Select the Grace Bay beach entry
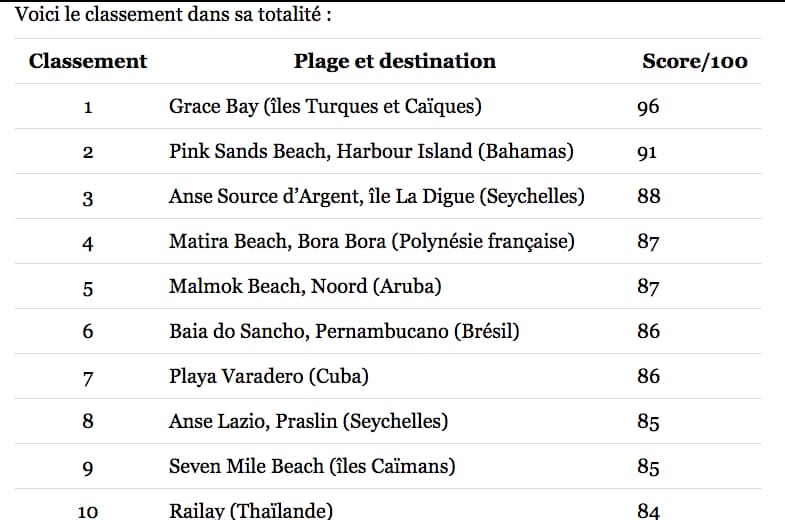785x520 pixels. pos(325,106)
